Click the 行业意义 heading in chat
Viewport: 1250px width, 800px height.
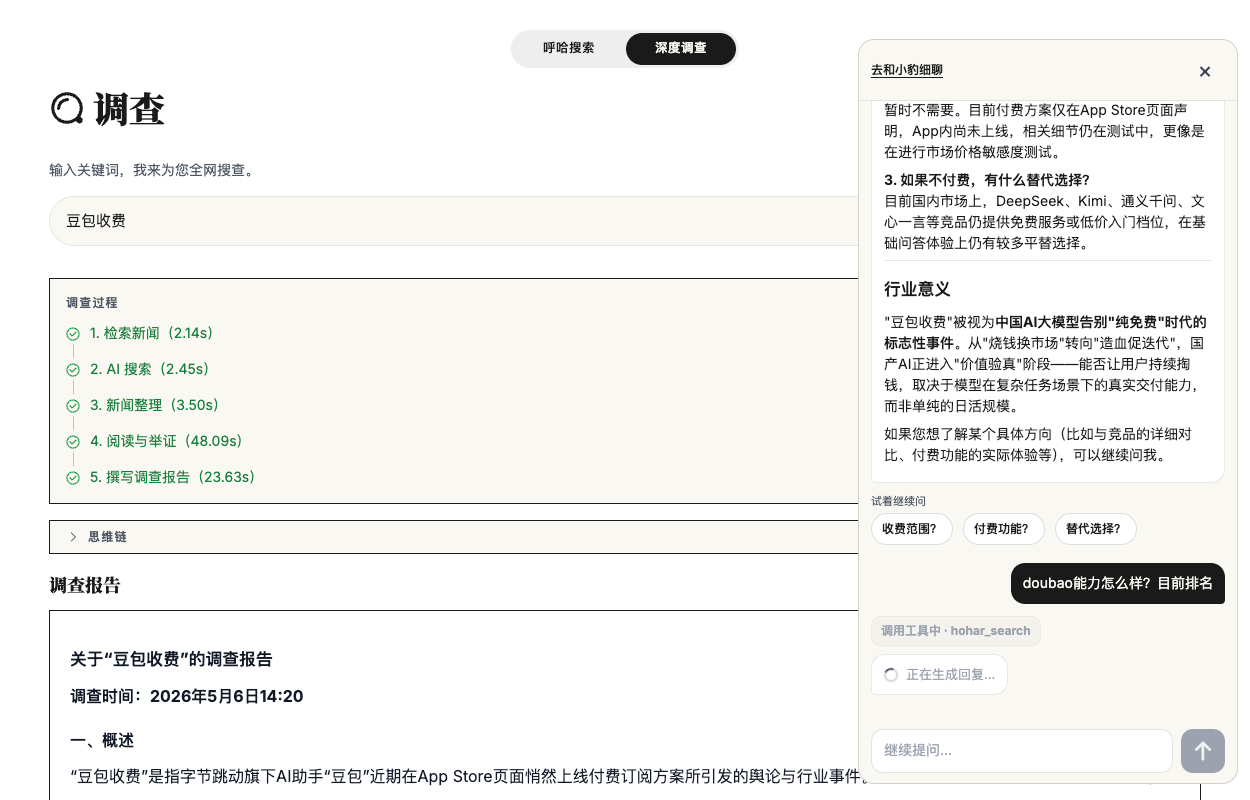tap(917, 289)
